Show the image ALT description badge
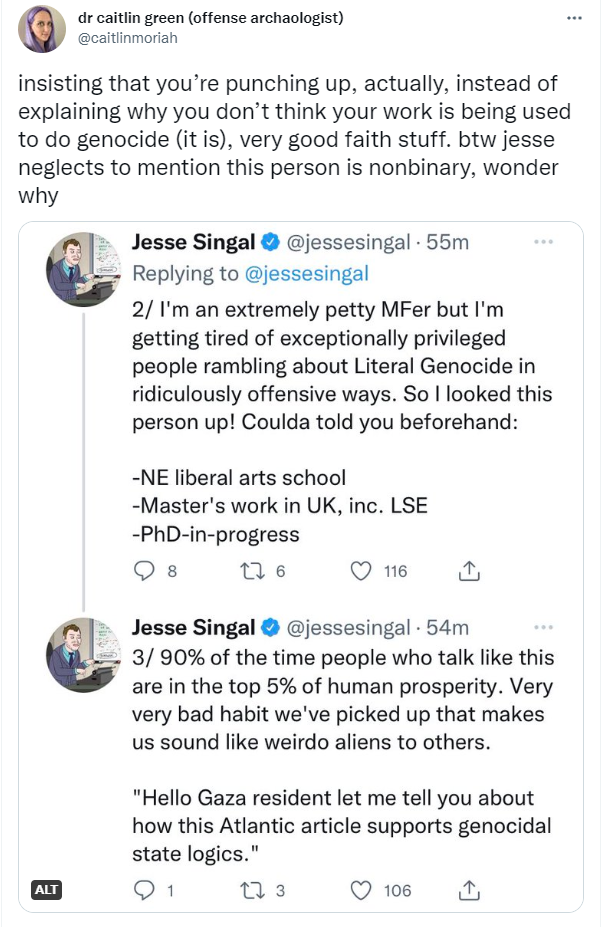602x927 pixels. [47, 889]
